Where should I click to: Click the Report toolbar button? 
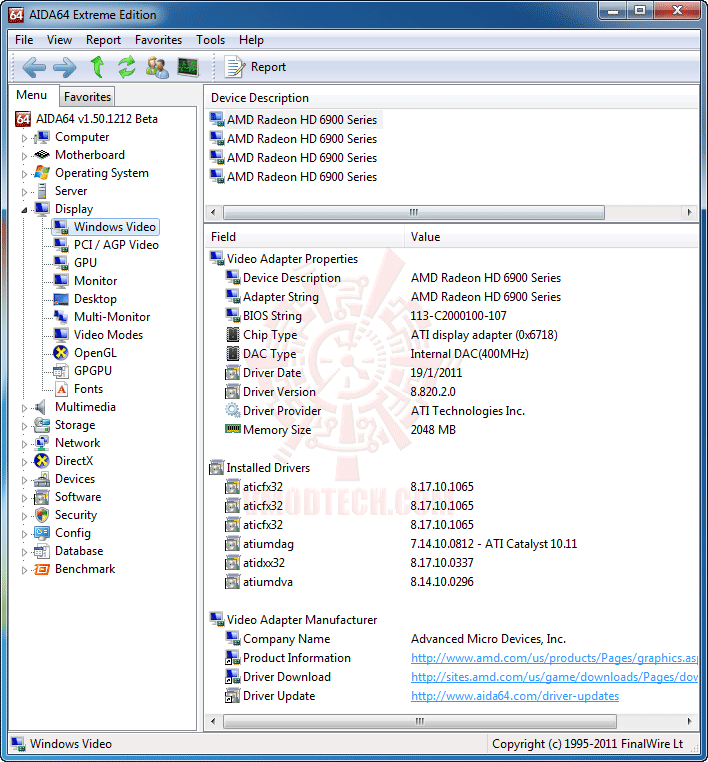(x=255, y=67)
